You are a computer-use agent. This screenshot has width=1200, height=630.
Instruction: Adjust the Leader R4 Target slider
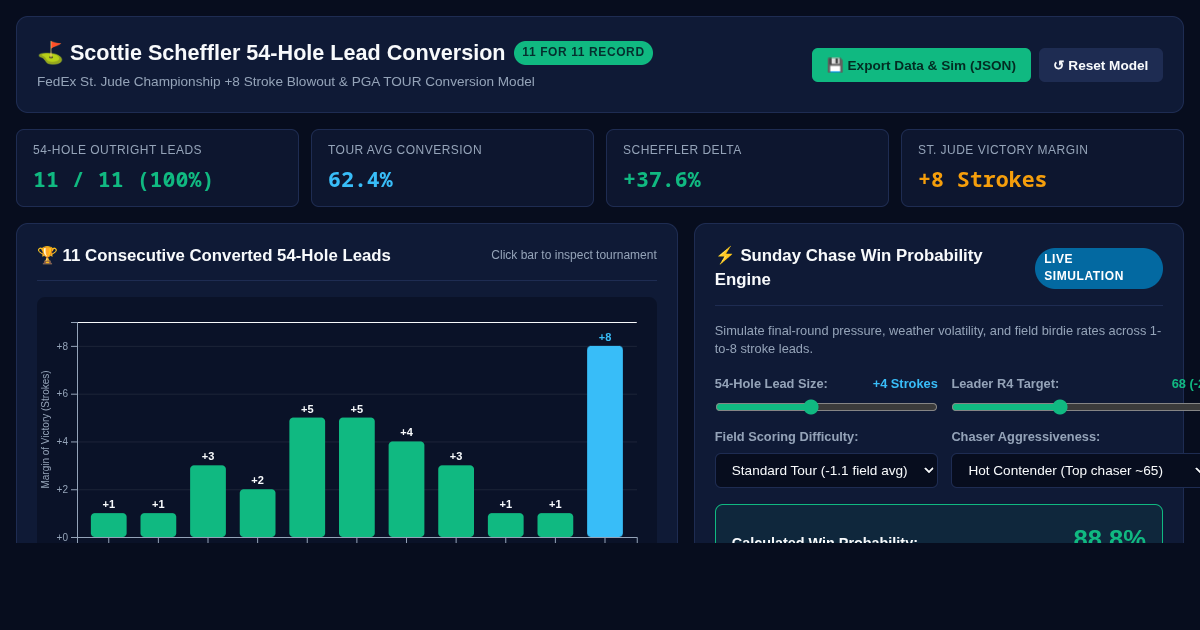1076,407
